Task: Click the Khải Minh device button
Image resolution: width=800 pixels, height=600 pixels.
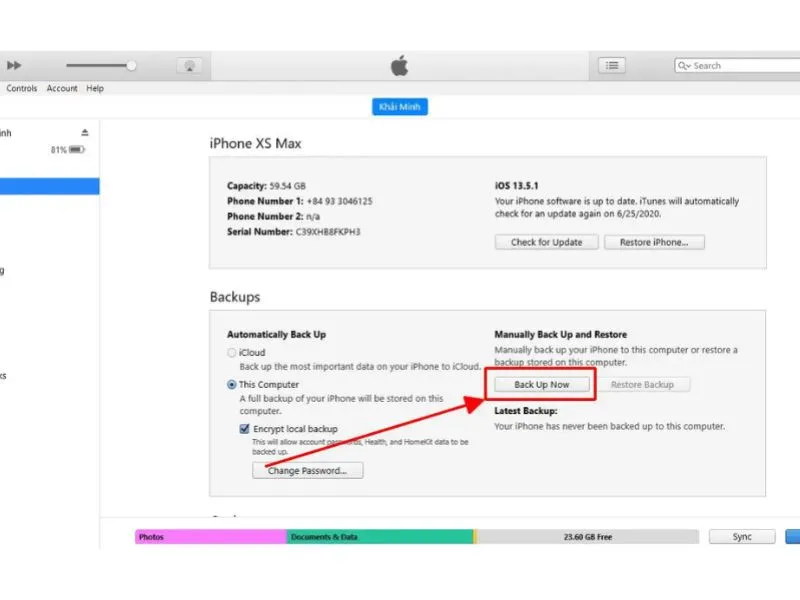Action: 399,107
